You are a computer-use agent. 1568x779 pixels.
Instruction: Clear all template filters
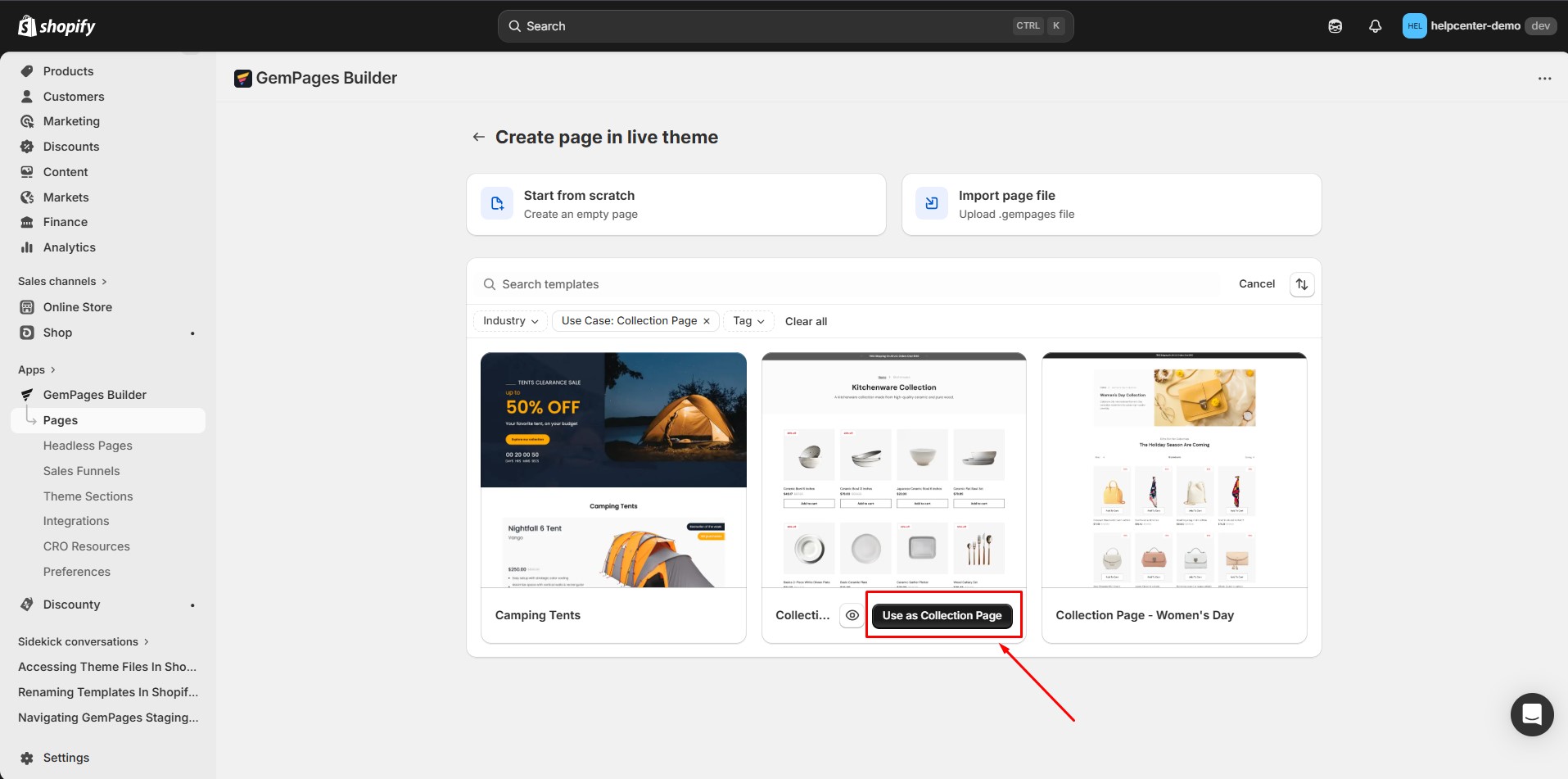[x=806, y=321]
